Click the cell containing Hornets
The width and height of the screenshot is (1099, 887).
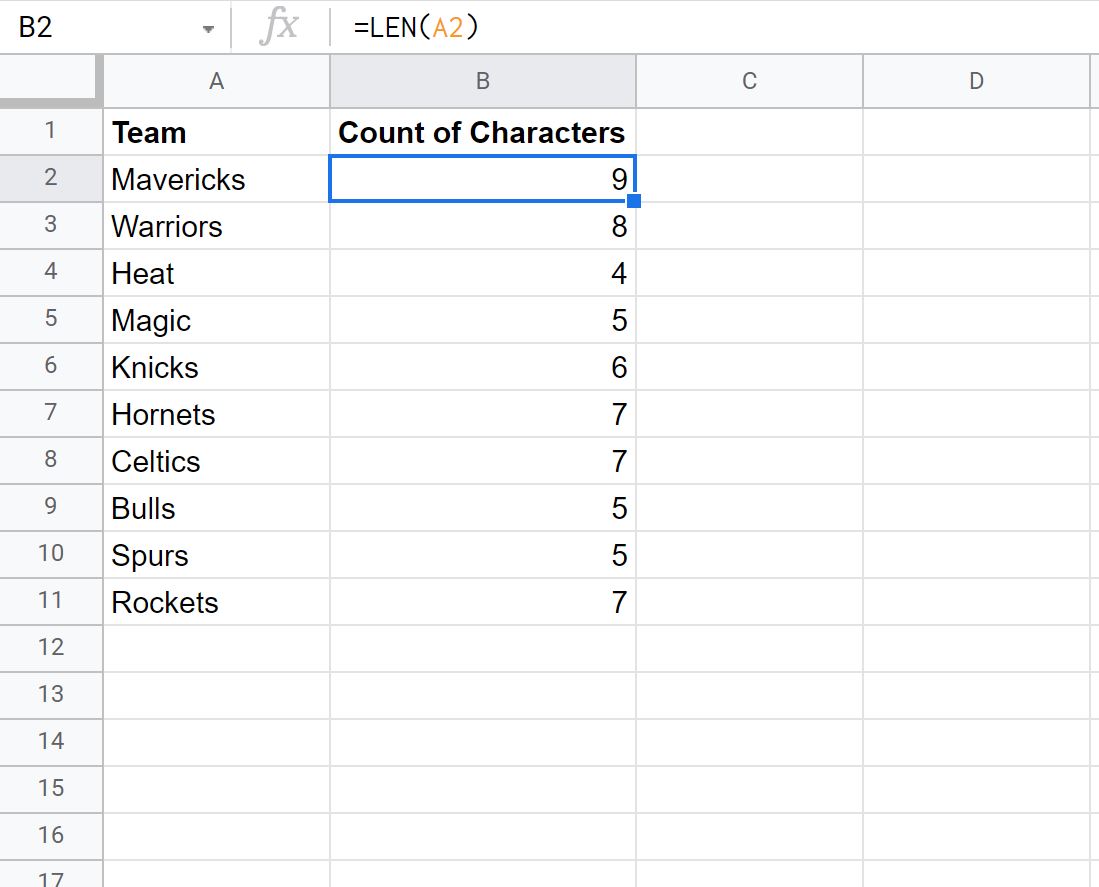[x=216, y=414]
